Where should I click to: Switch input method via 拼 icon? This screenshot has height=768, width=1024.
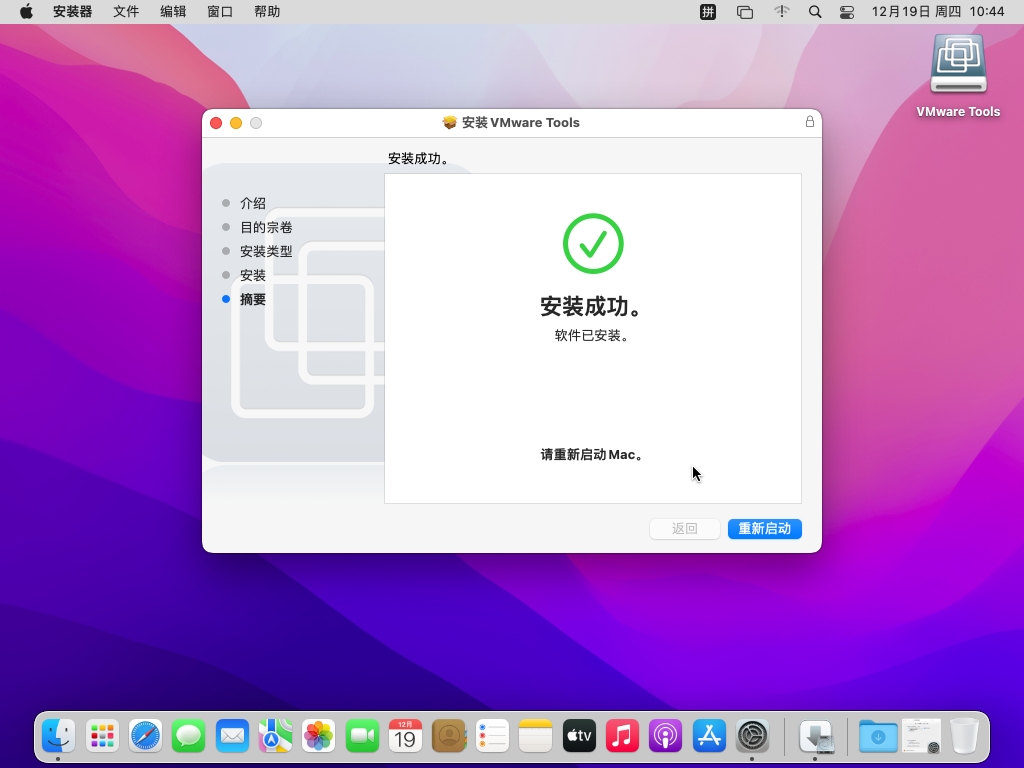tap(708, 12)
